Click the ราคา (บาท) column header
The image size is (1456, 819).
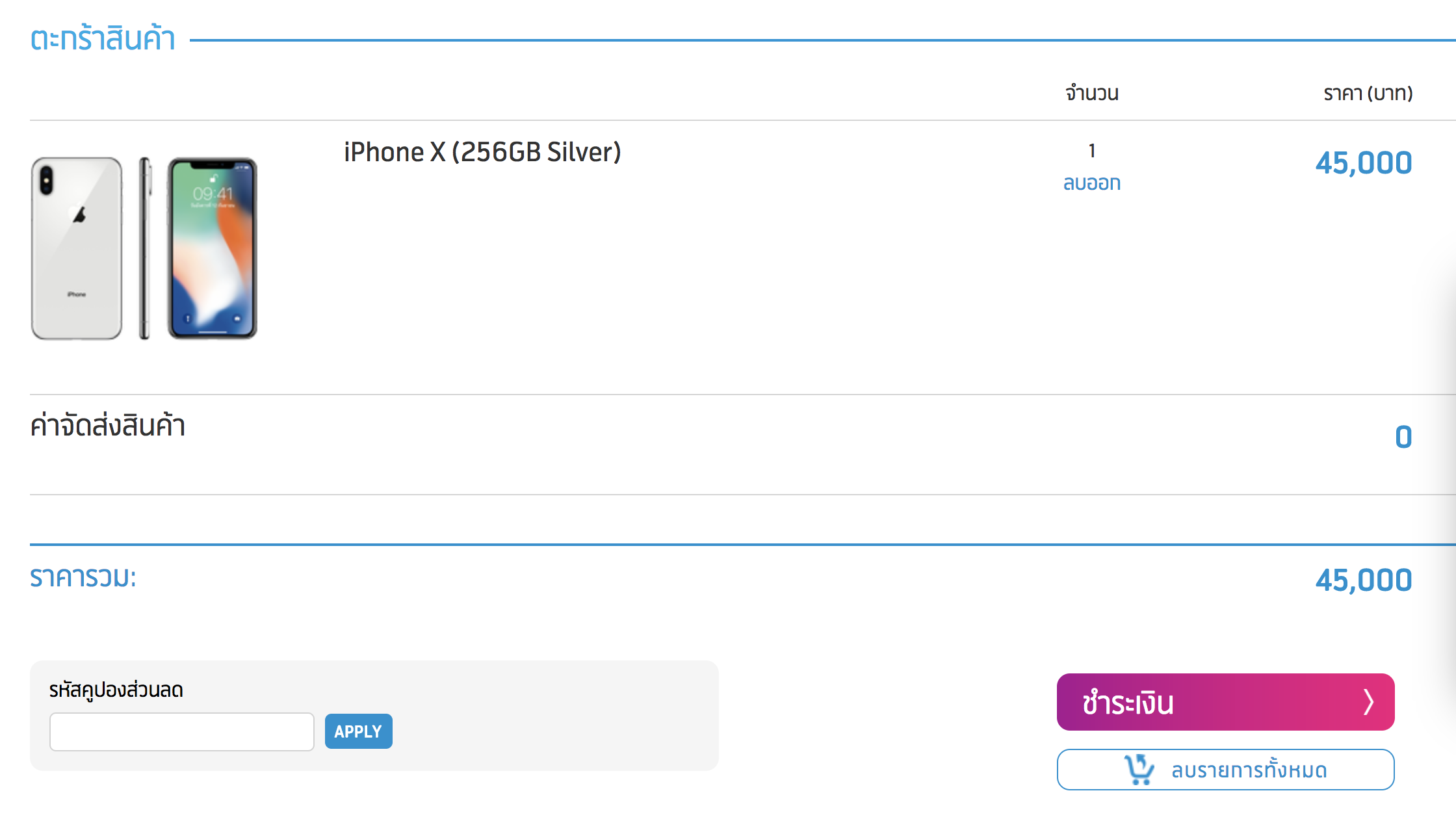(1368, 94)
